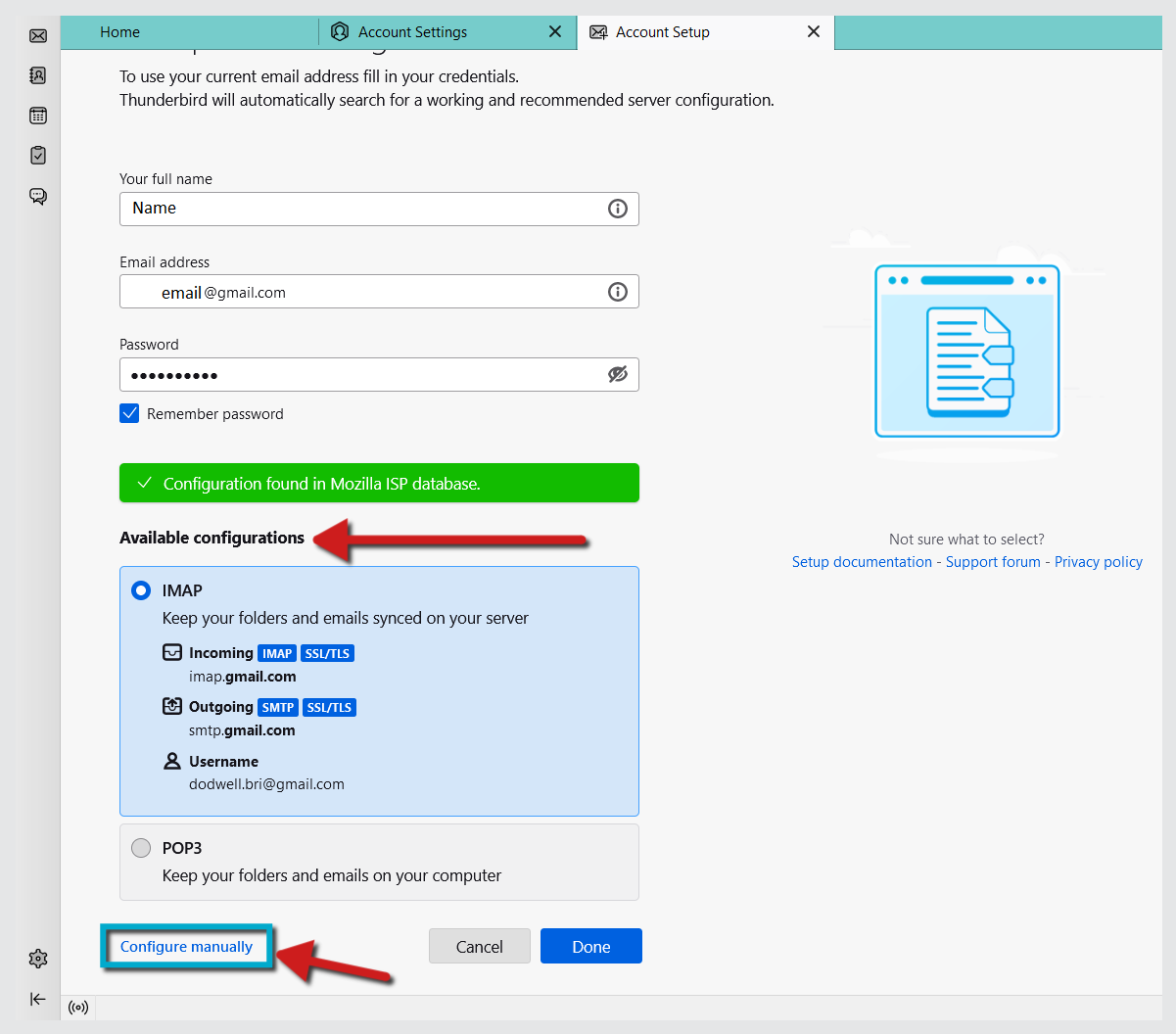The image size is (1176, 1034).
Task: Click info icon in email address field
Action: pos(618,292)
